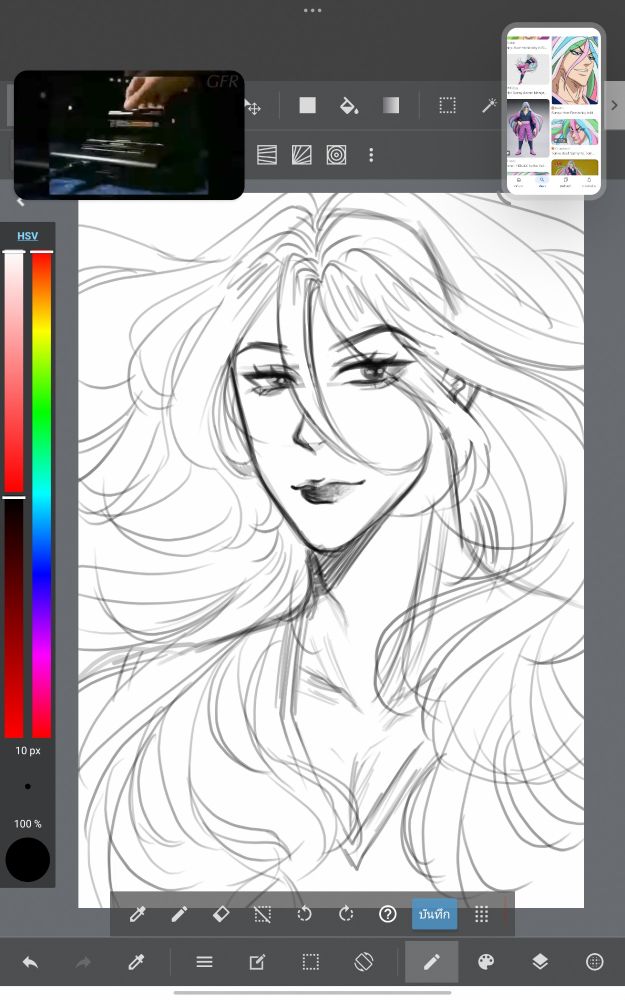Rotate canvas counterclockwise in shortcut bar
The height and width of the screenshot is (1000, 625).
(304, 914)
